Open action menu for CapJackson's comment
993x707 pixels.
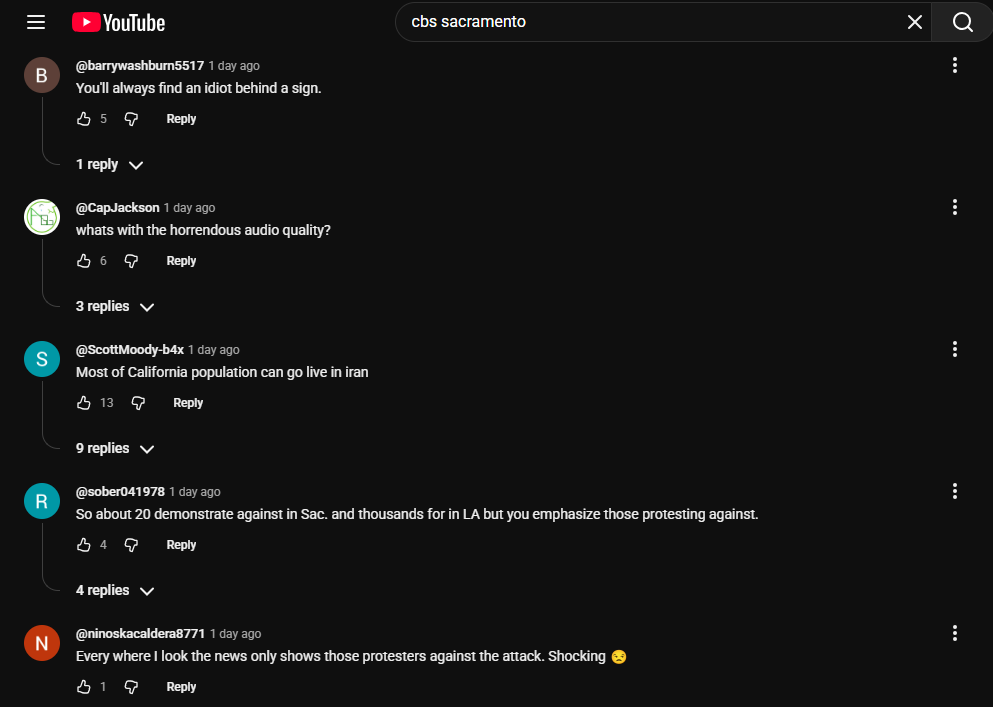(x=955, y=207)
